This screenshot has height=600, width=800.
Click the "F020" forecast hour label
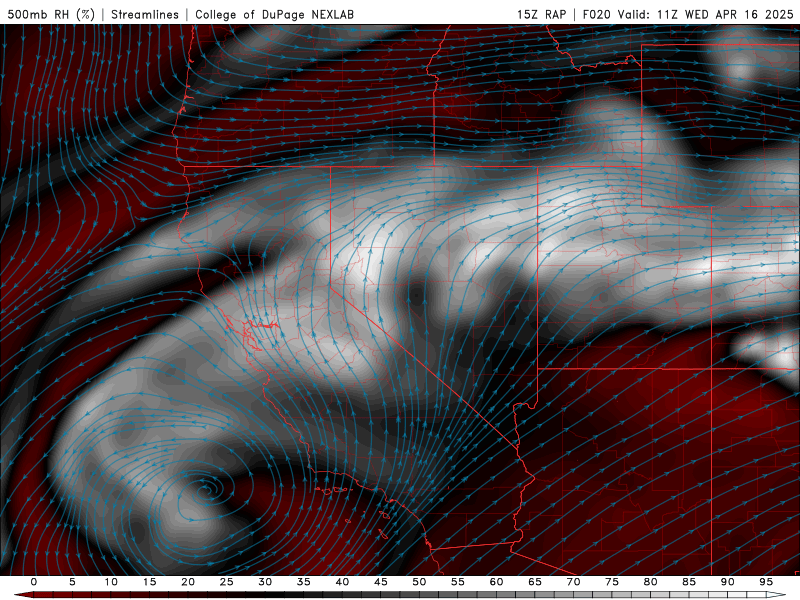tap(596, 14)
